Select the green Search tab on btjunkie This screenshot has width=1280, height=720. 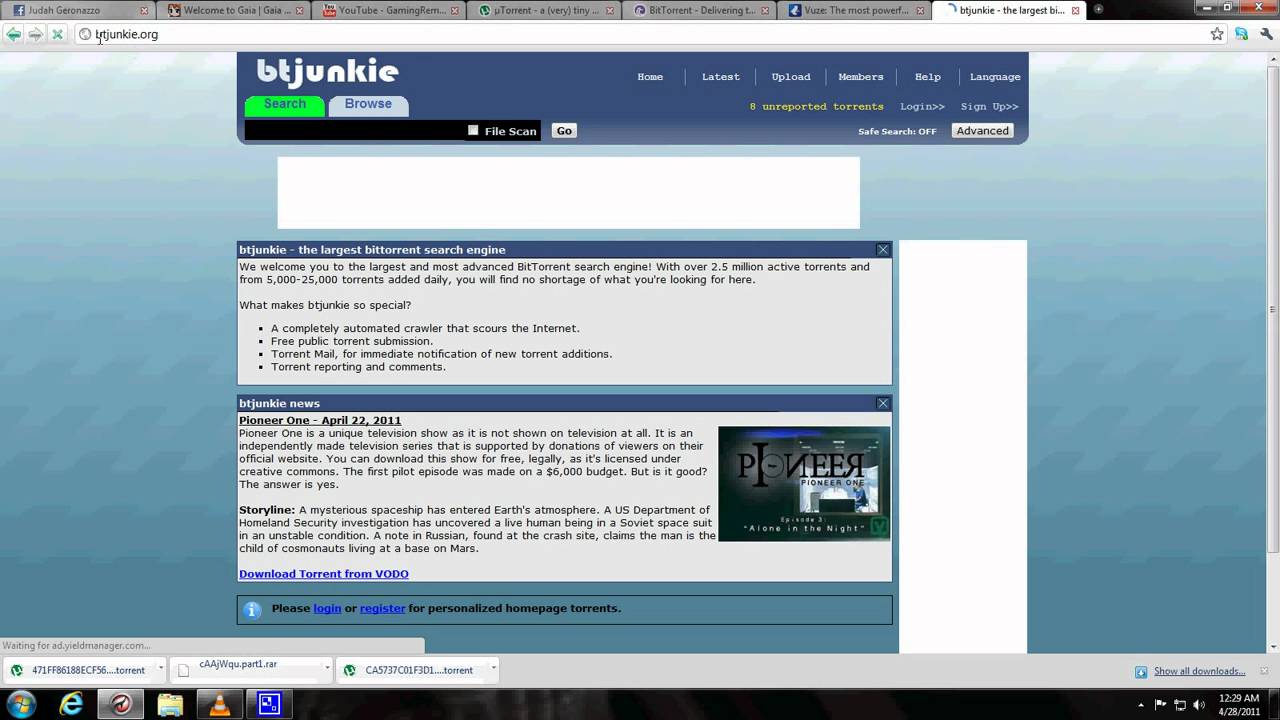pyautogui.click(x=285, y=104)
